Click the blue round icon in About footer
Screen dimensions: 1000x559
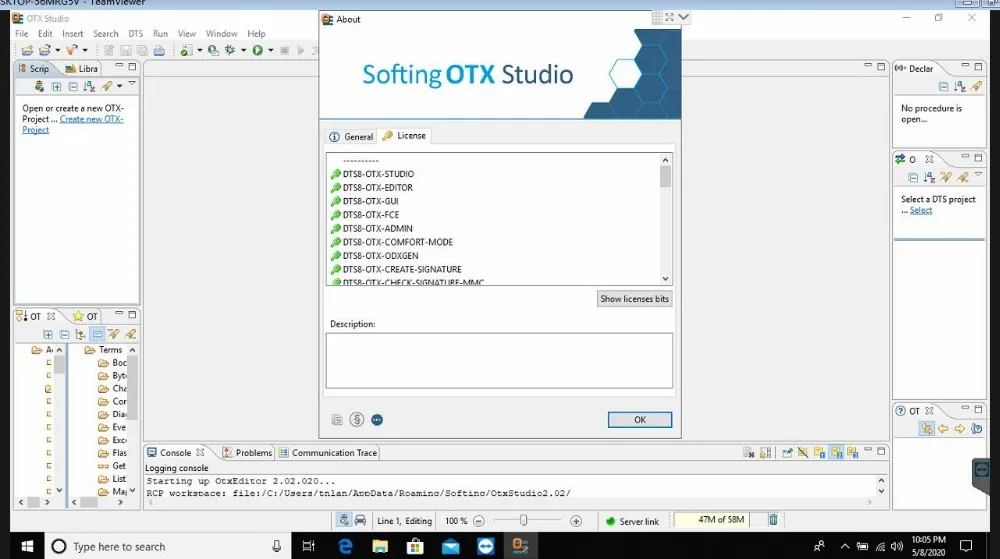coord(377,419)
